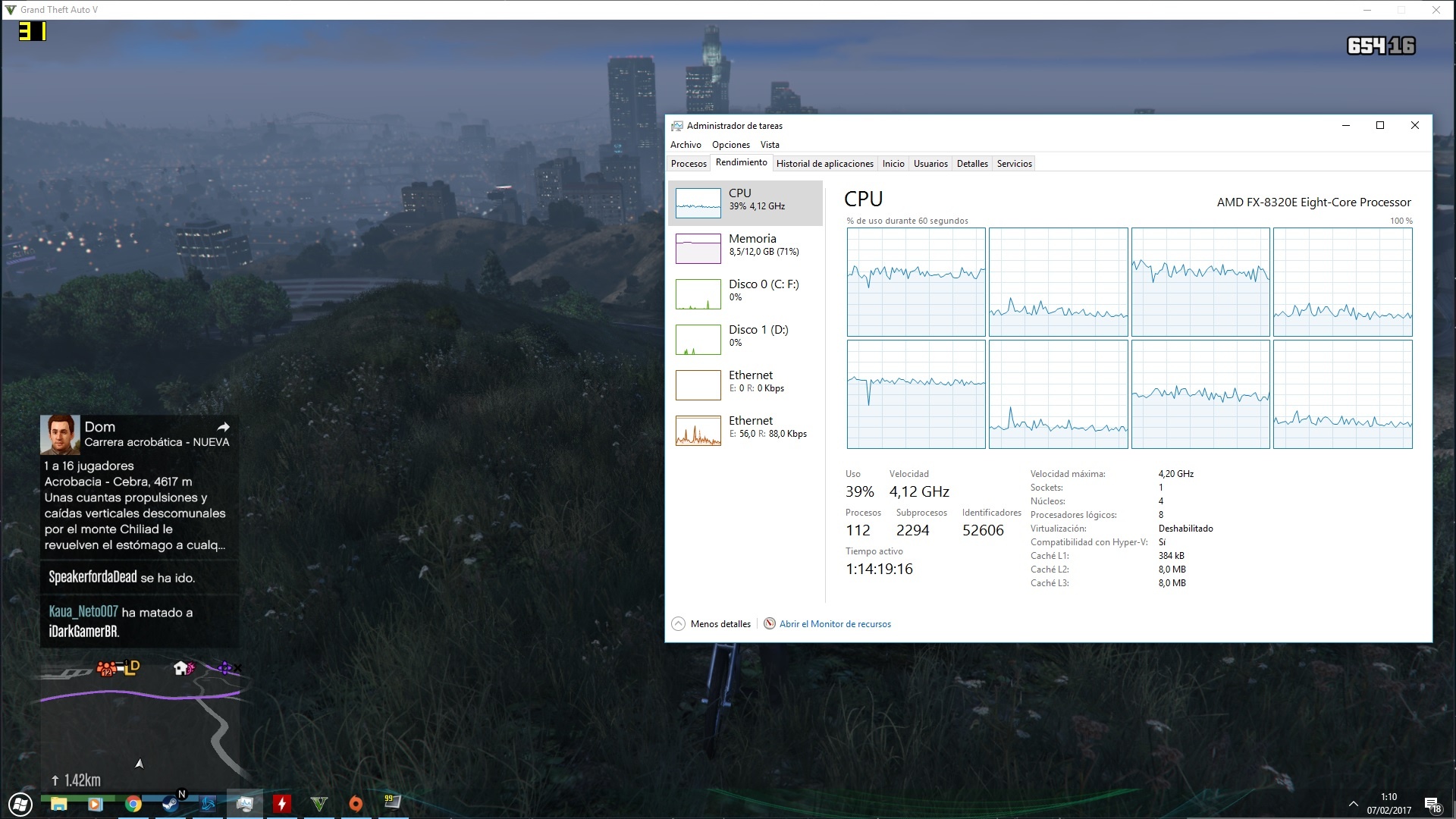Open the Vista menu
Viewport: 1456px width, 819px height.
click(x=770, y=145)
